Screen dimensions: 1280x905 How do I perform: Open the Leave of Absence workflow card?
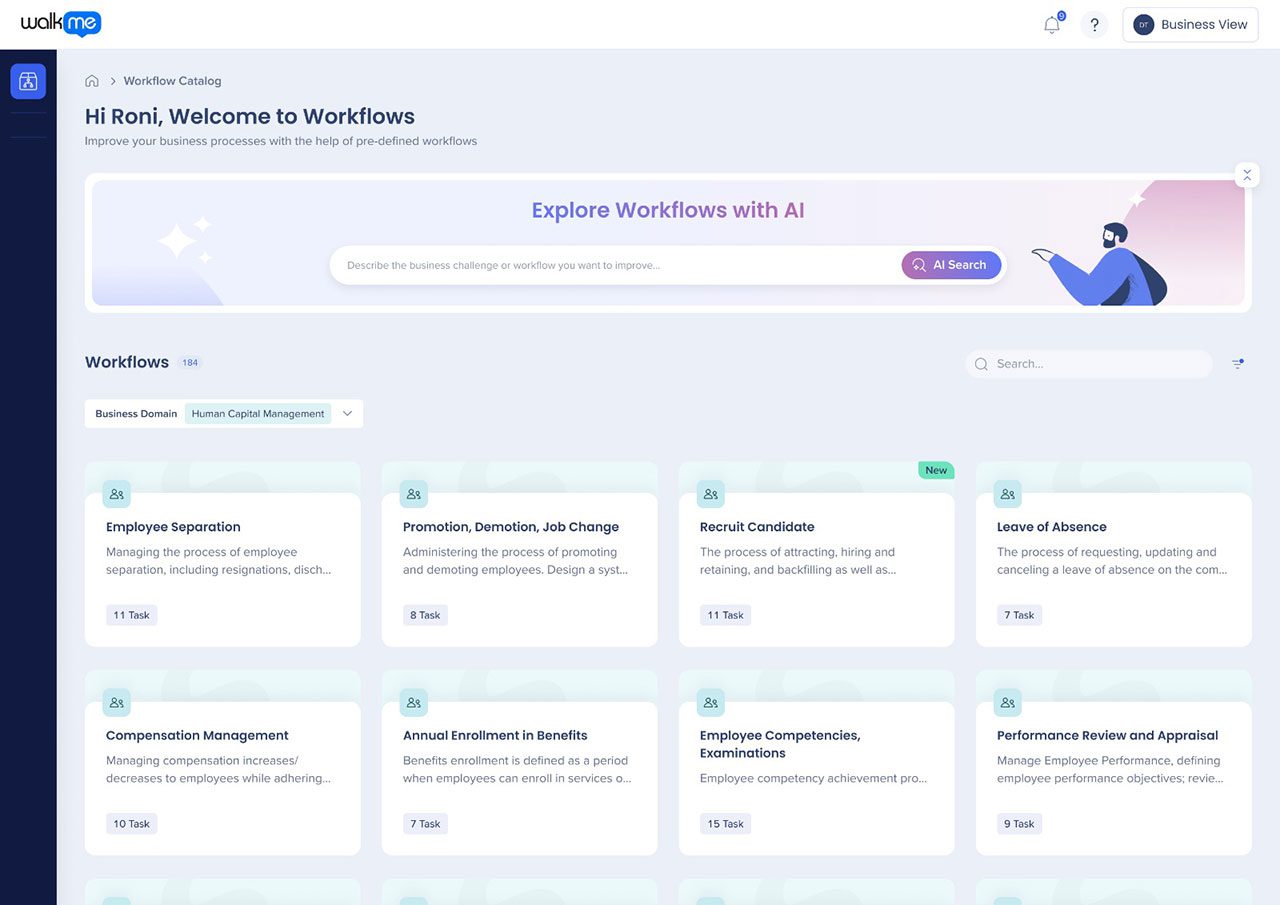point(1114,554)
